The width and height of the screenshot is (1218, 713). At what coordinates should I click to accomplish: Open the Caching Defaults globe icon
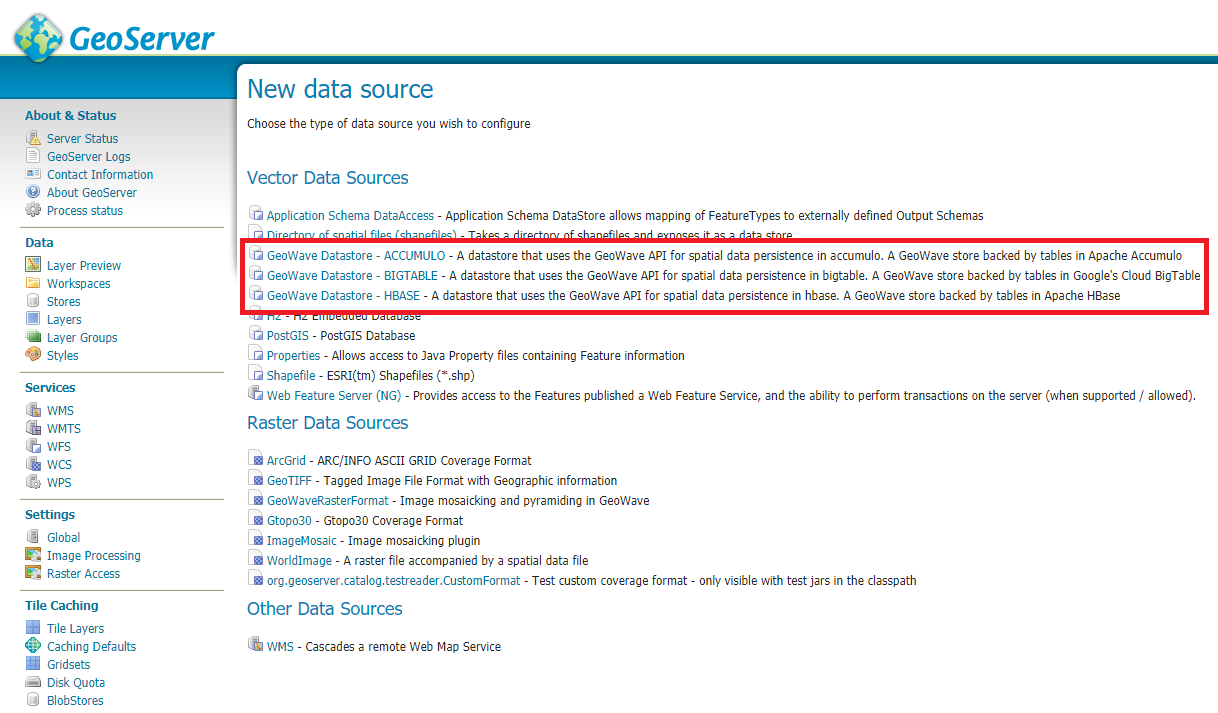(x=34, y=646)
